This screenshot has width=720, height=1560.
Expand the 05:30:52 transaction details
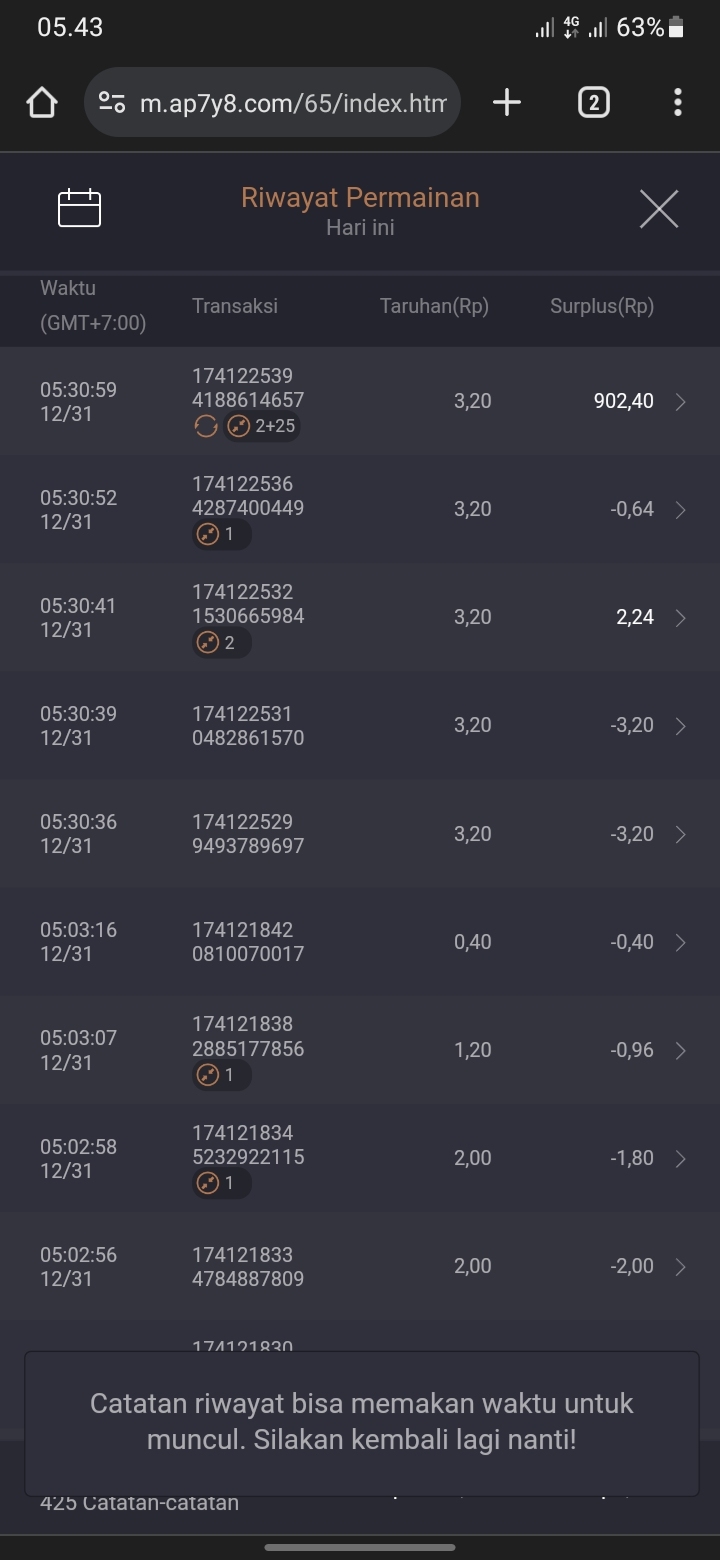pyautogui.click(x=681, y=510)
